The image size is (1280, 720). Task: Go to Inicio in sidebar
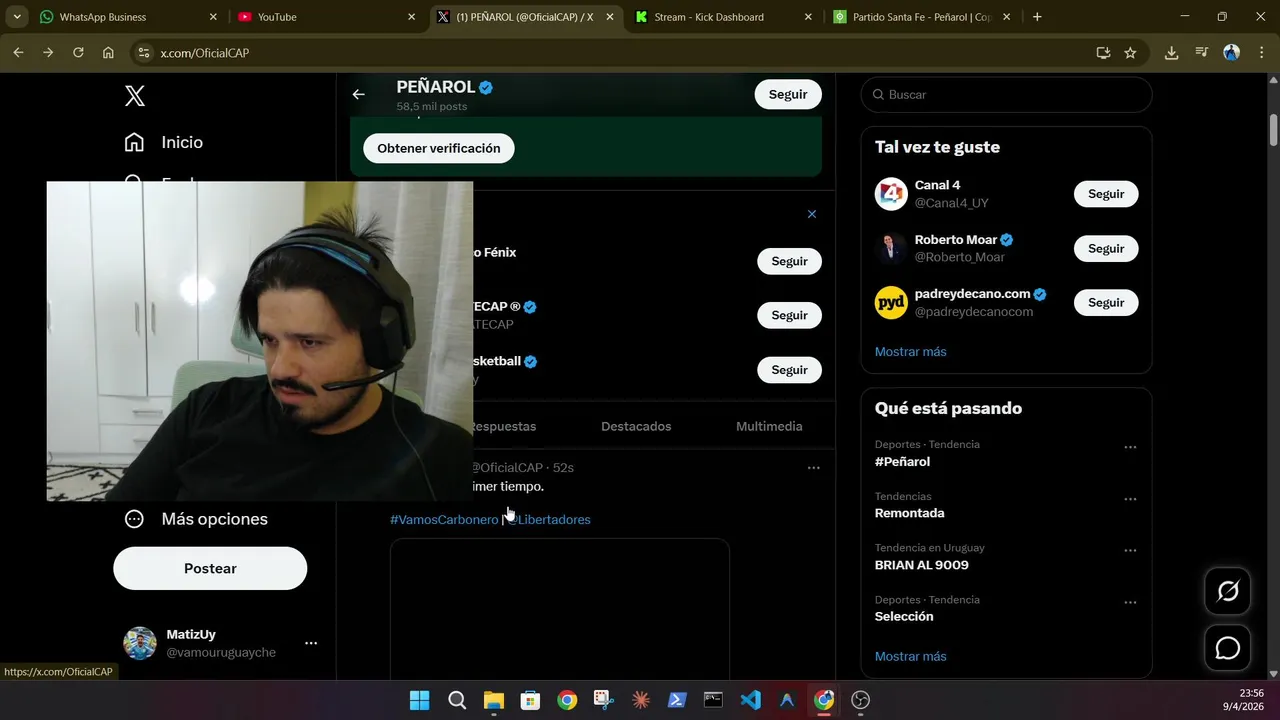[163, 143]
